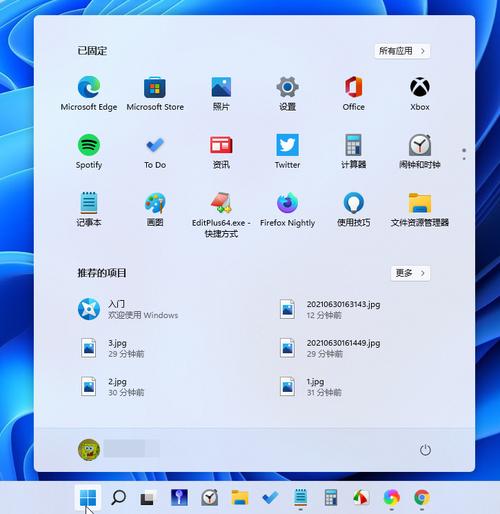Open recommended file 2.jpg

pyautogui.click(x=113, y=387)
